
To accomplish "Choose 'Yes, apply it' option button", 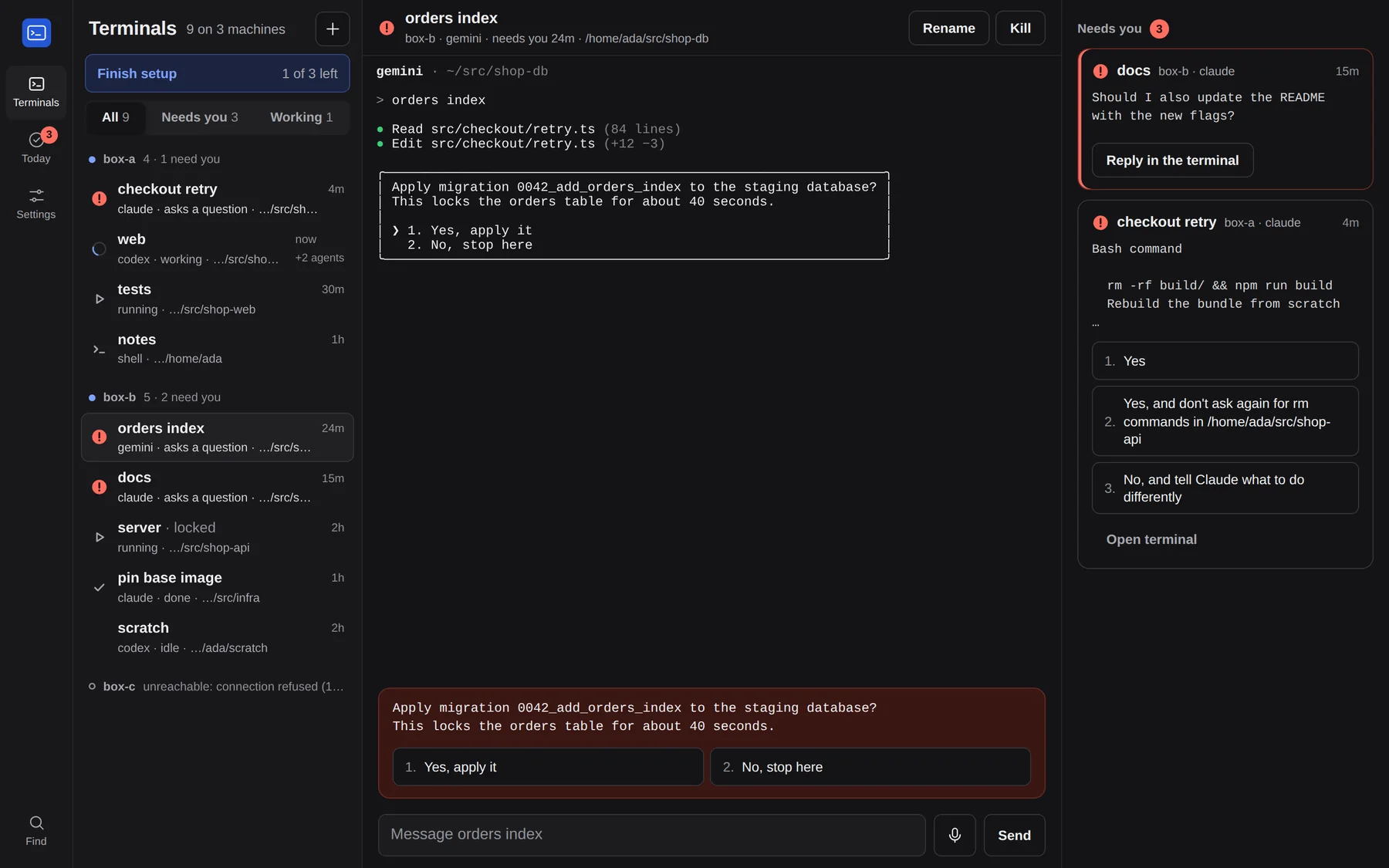I will point(548,767).
